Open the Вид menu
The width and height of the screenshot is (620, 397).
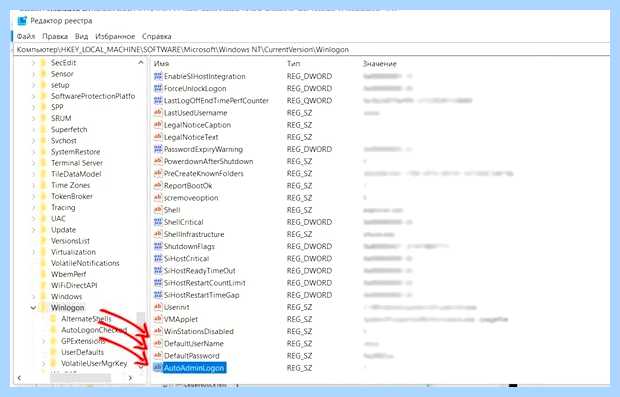coord(81,36)
